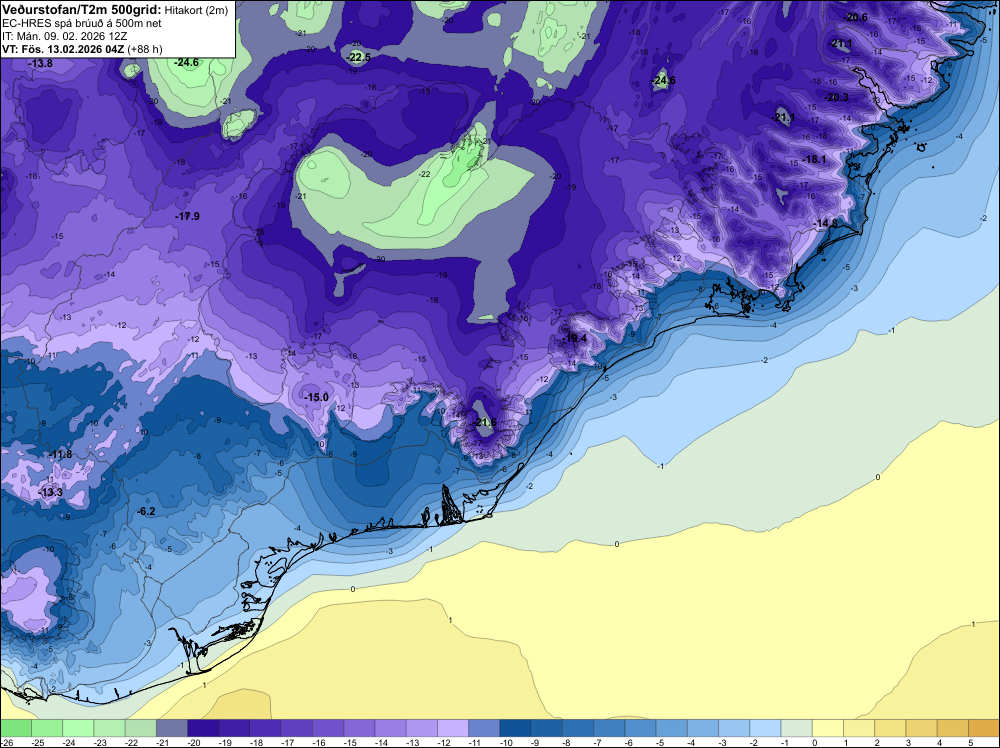Image resolution: width=1000 pixels, height=748 pixels.
Task: Click the -19.4 temperature label
Action: point(575,338)
